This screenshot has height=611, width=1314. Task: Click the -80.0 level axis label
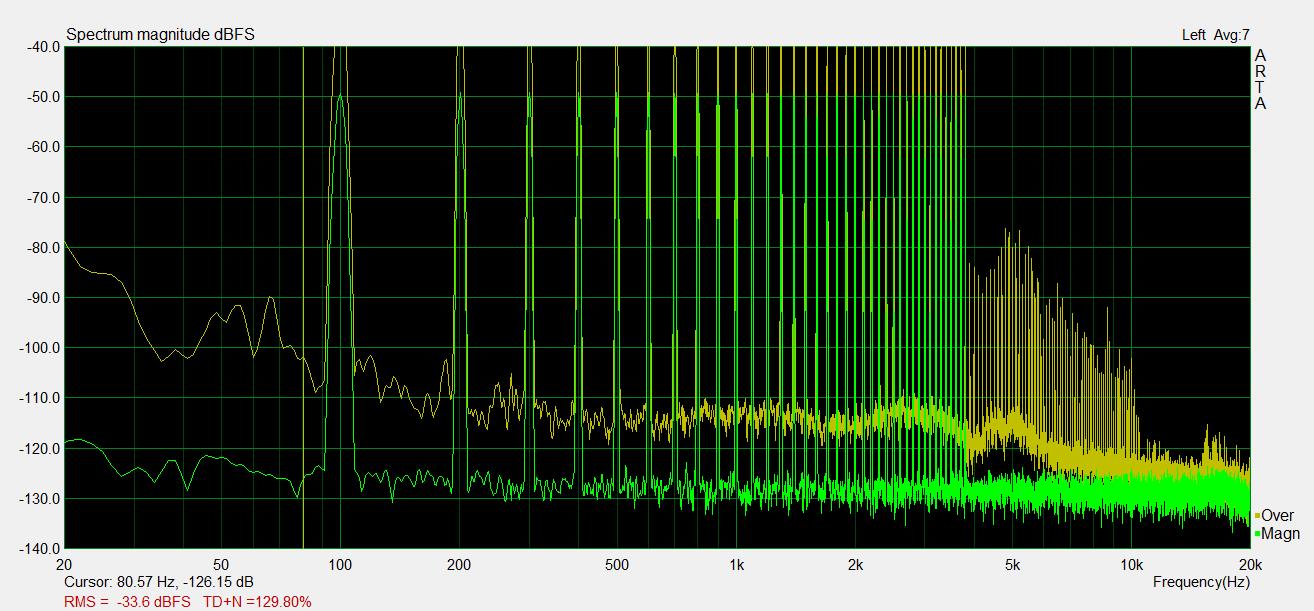42,248
